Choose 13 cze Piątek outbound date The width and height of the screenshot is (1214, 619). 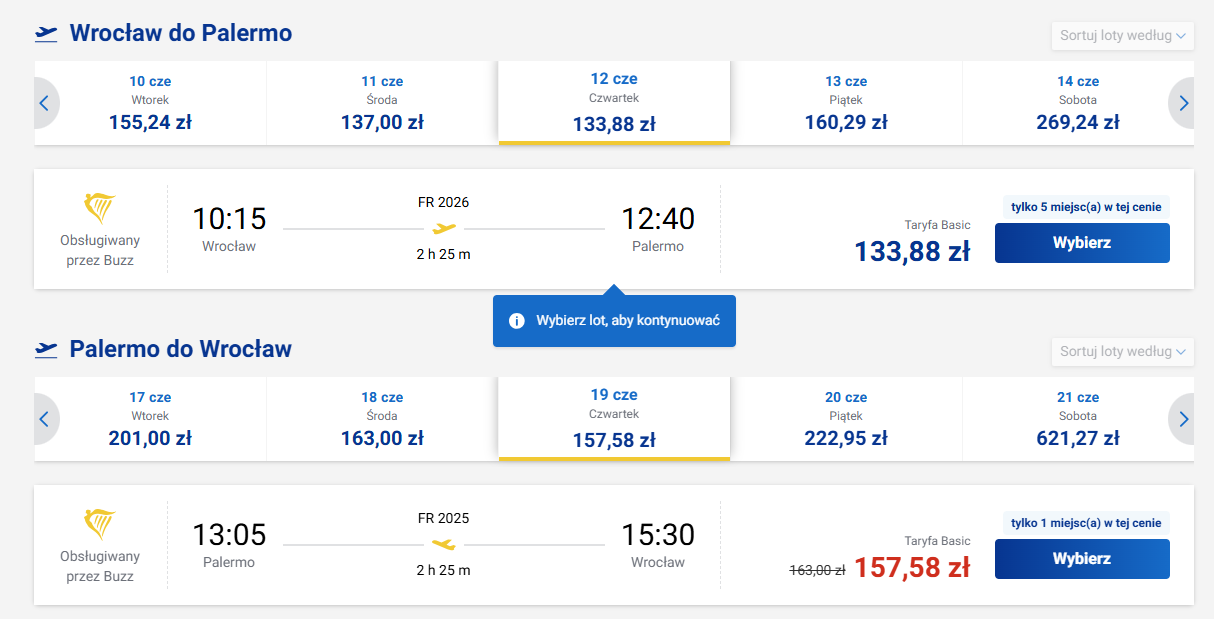(846, 103)
